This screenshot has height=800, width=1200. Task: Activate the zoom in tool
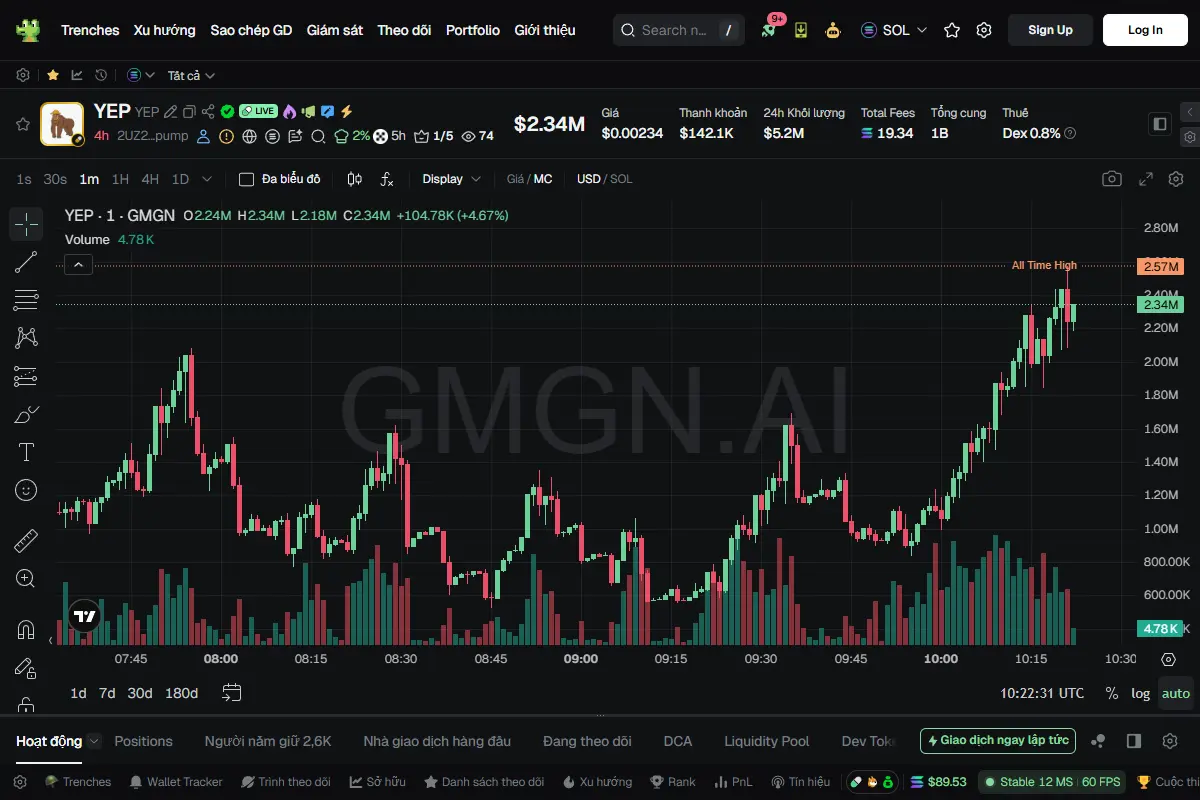coord(26,579)
